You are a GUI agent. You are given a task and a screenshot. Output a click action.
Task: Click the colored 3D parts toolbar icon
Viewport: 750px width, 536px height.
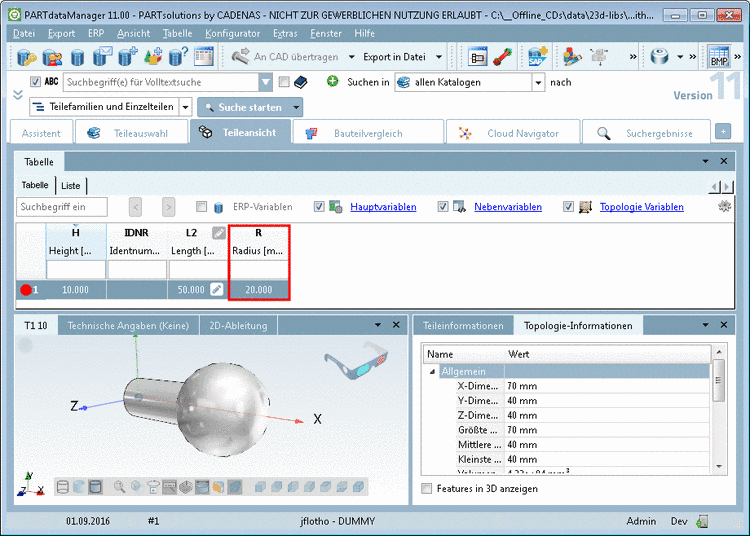(572, 56)
